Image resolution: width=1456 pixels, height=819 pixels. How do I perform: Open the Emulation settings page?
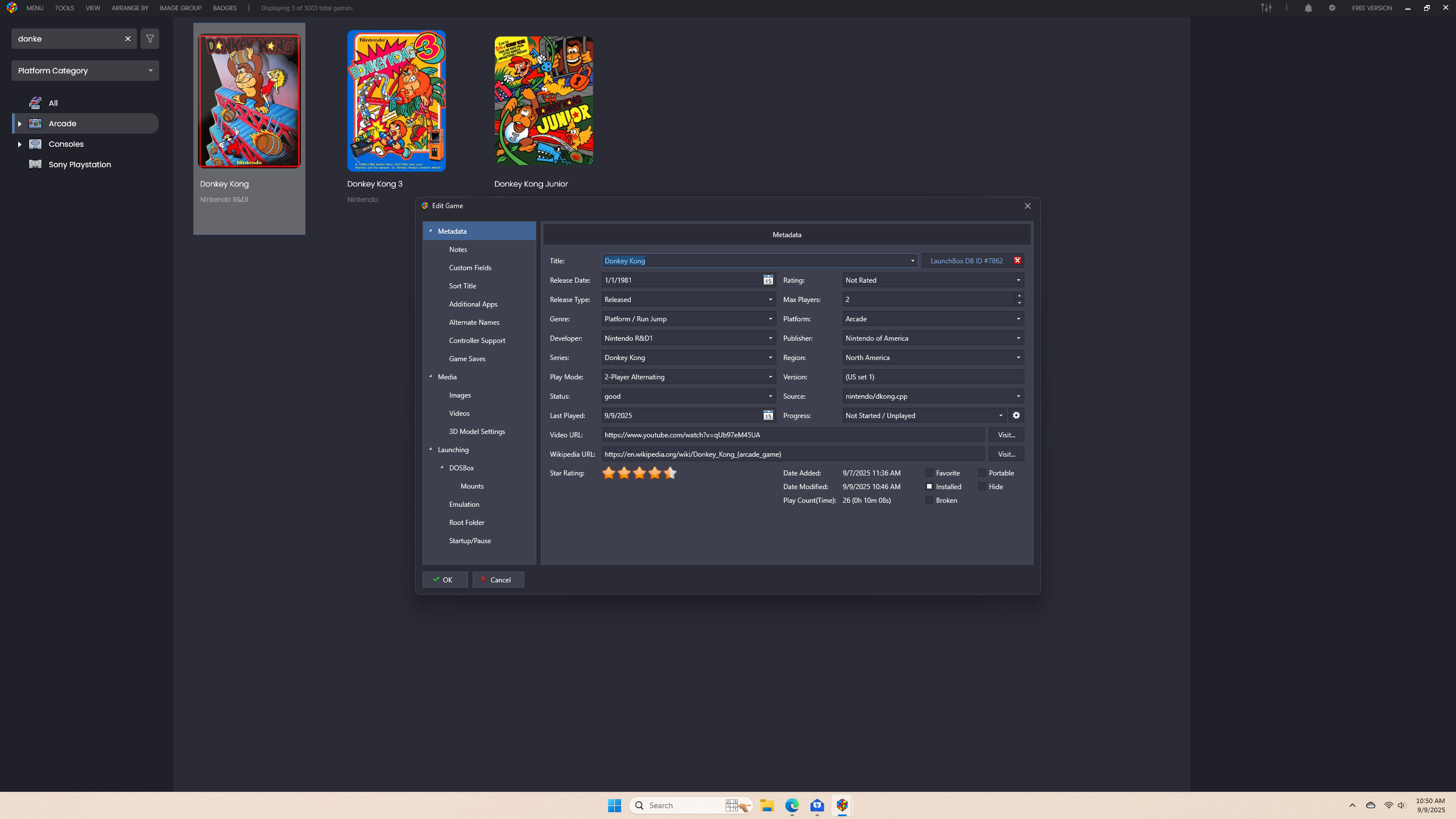click(464, 504)
